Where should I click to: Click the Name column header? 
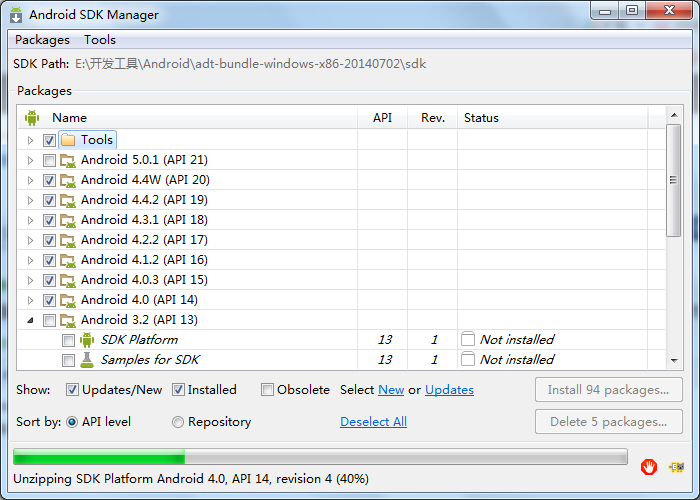(188, 118)
